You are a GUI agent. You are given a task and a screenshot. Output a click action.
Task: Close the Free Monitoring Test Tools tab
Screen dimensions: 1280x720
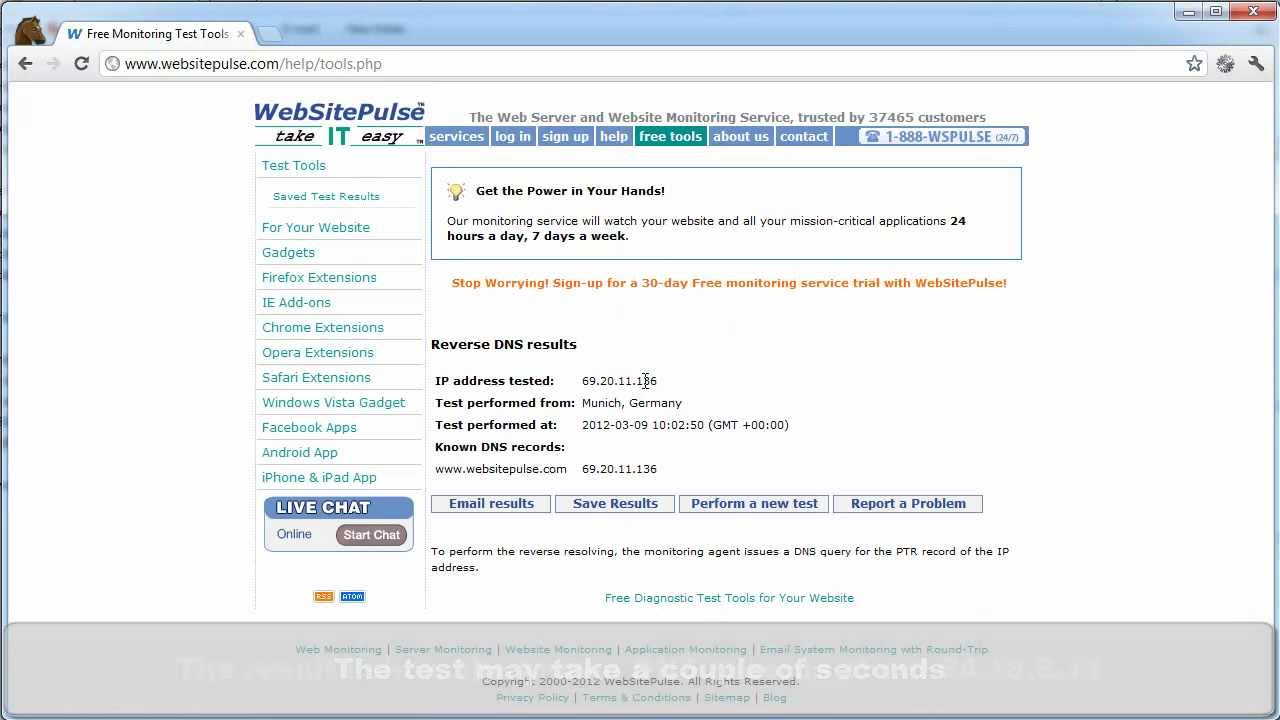[x=240, y=34]
